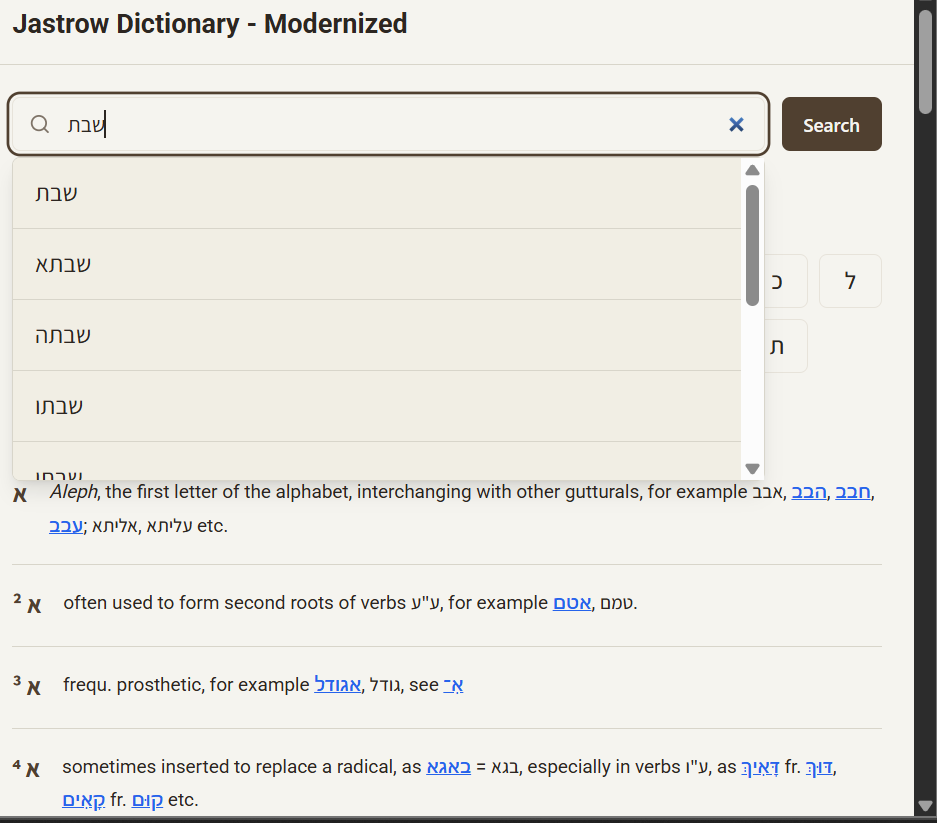Open the דּוּךְ link
This screenshot has width=937, height=823.
pyautogui.click(x=819, y=767)
